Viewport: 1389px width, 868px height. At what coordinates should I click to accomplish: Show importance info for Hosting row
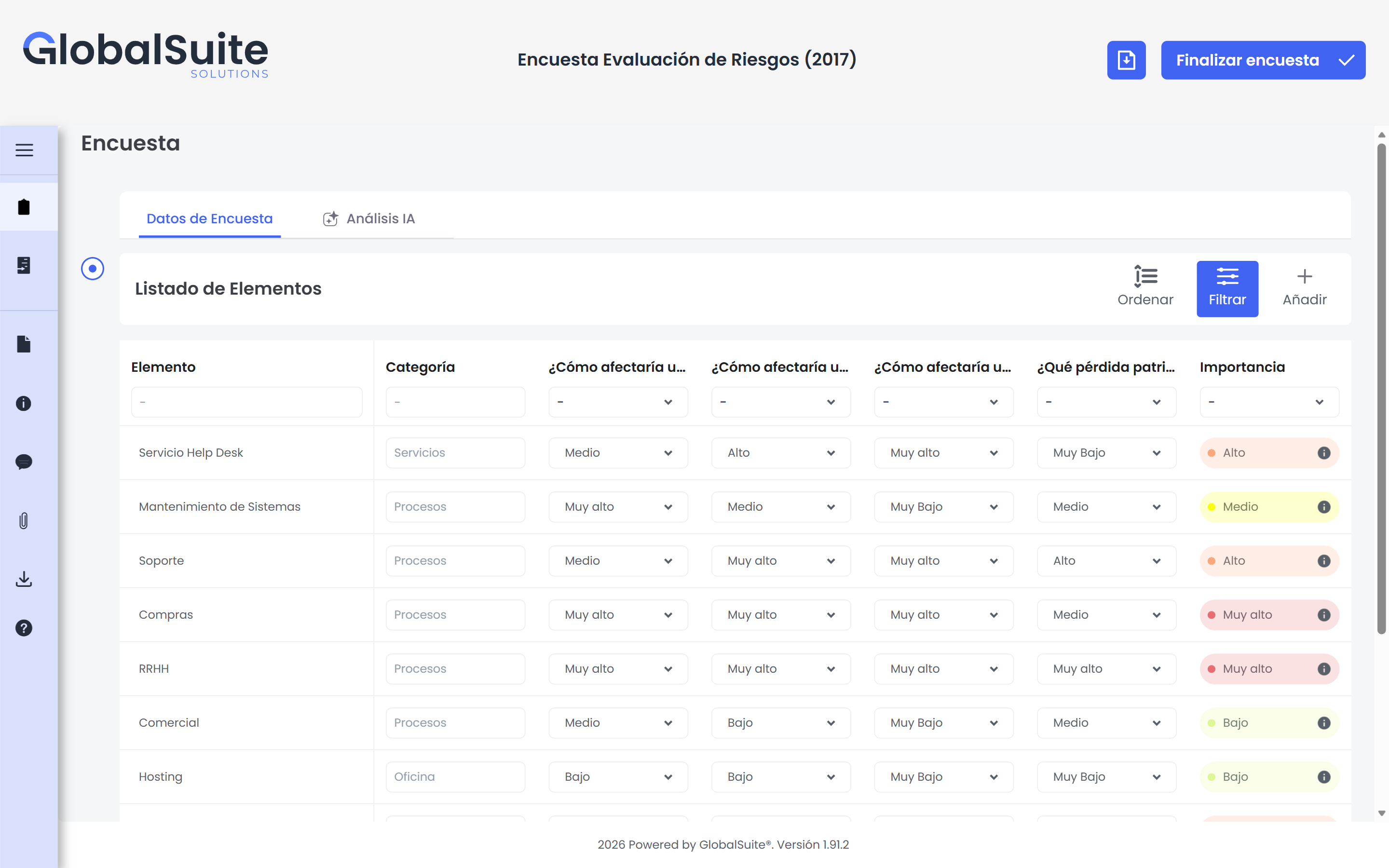(1324, 777)
